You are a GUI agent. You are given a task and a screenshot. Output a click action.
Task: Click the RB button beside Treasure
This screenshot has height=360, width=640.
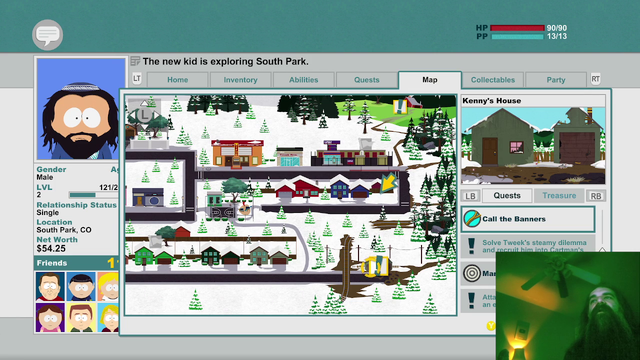tap(596, 196)
